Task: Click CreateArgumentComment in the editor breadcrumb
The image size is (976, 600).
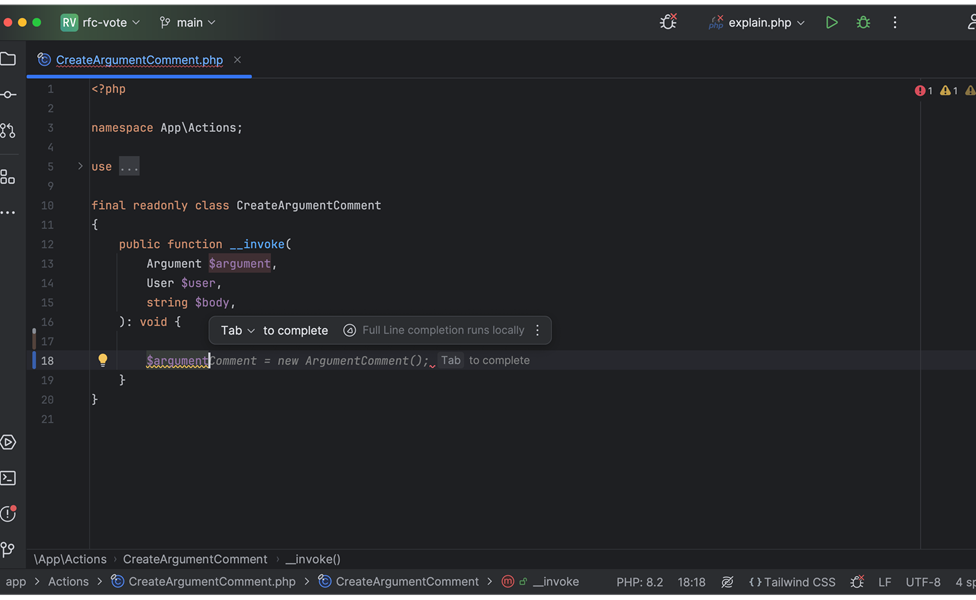Action: [195, 559]
